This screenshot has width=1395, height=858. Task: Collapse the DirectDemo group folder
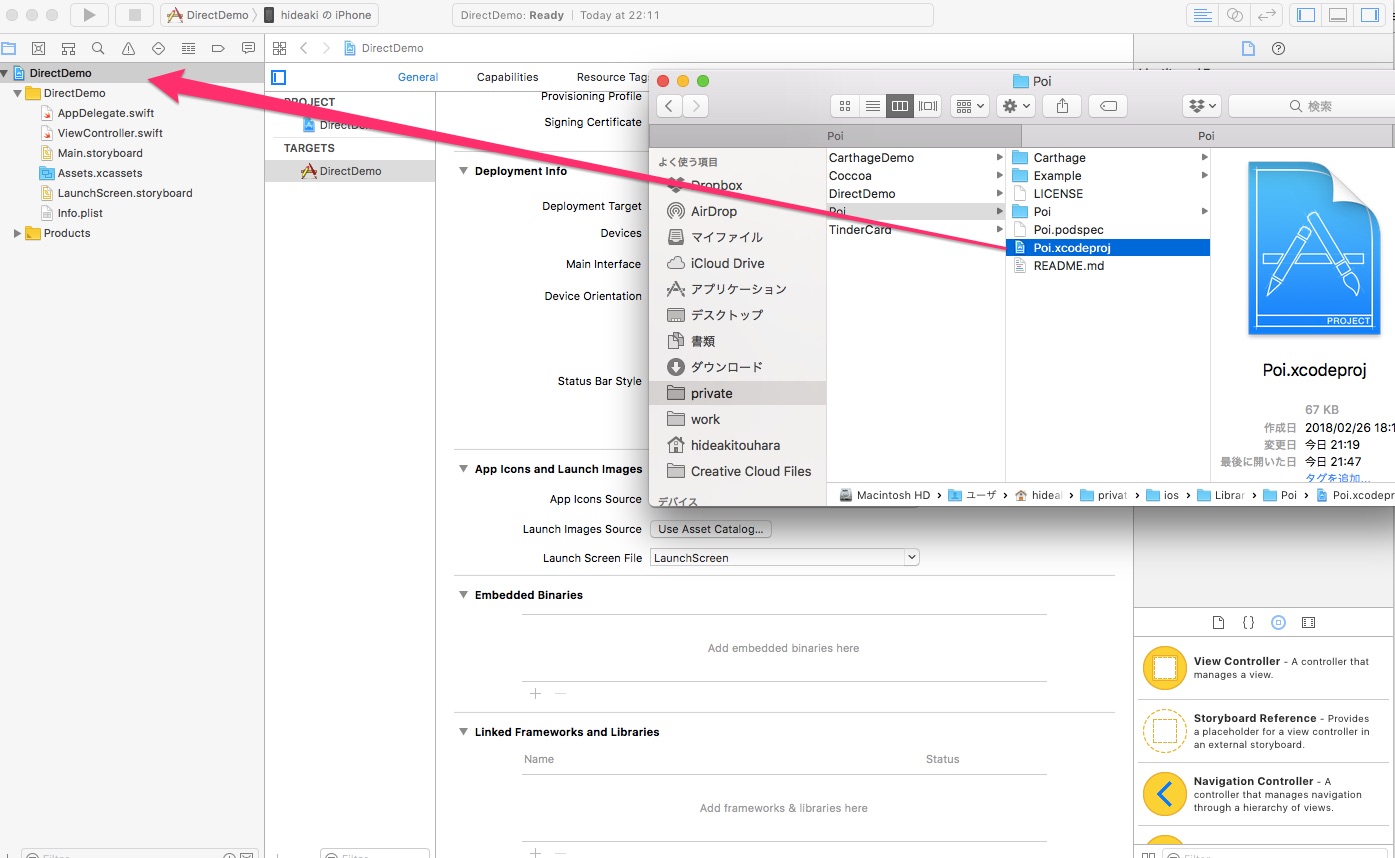click(x=18, y=93)
